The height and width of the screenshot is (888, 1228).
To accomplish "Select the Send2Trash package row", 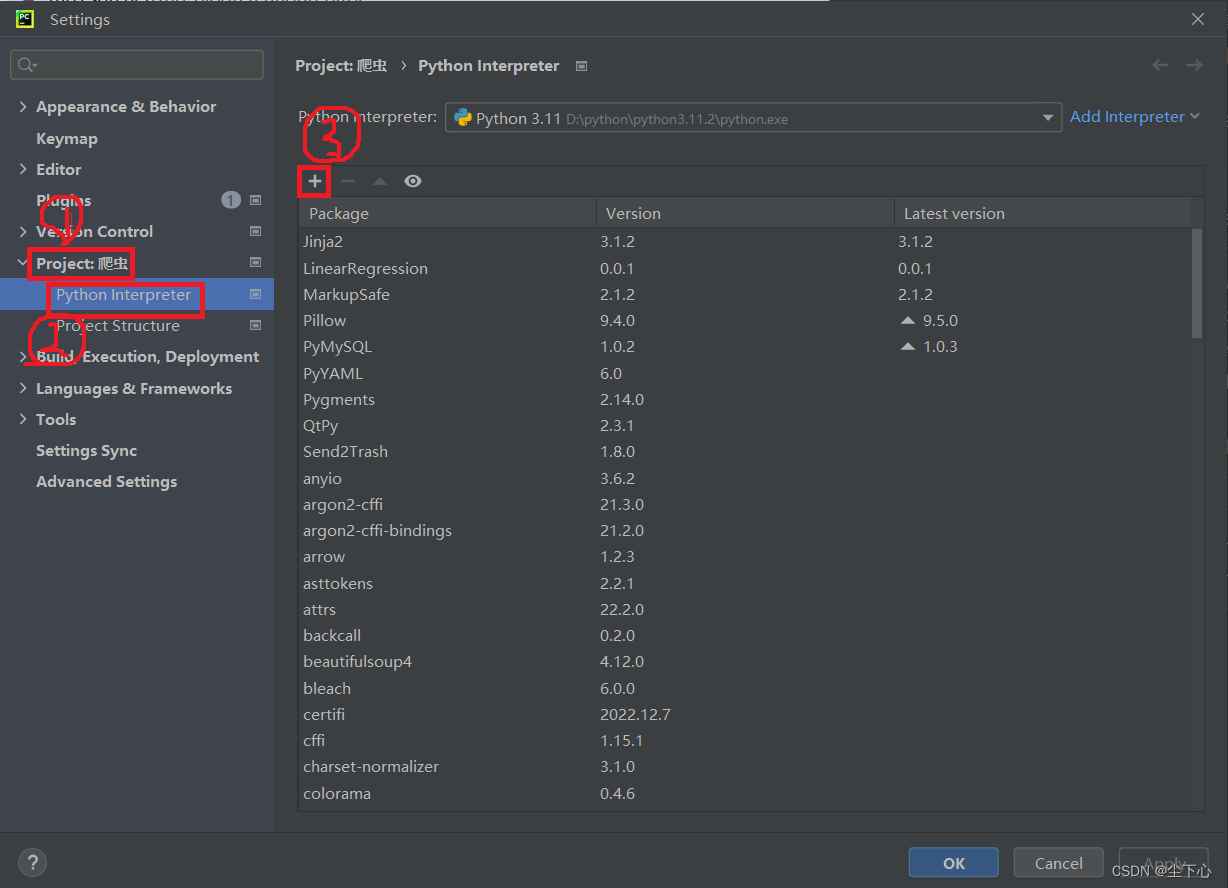I will (x=745, y=452).
